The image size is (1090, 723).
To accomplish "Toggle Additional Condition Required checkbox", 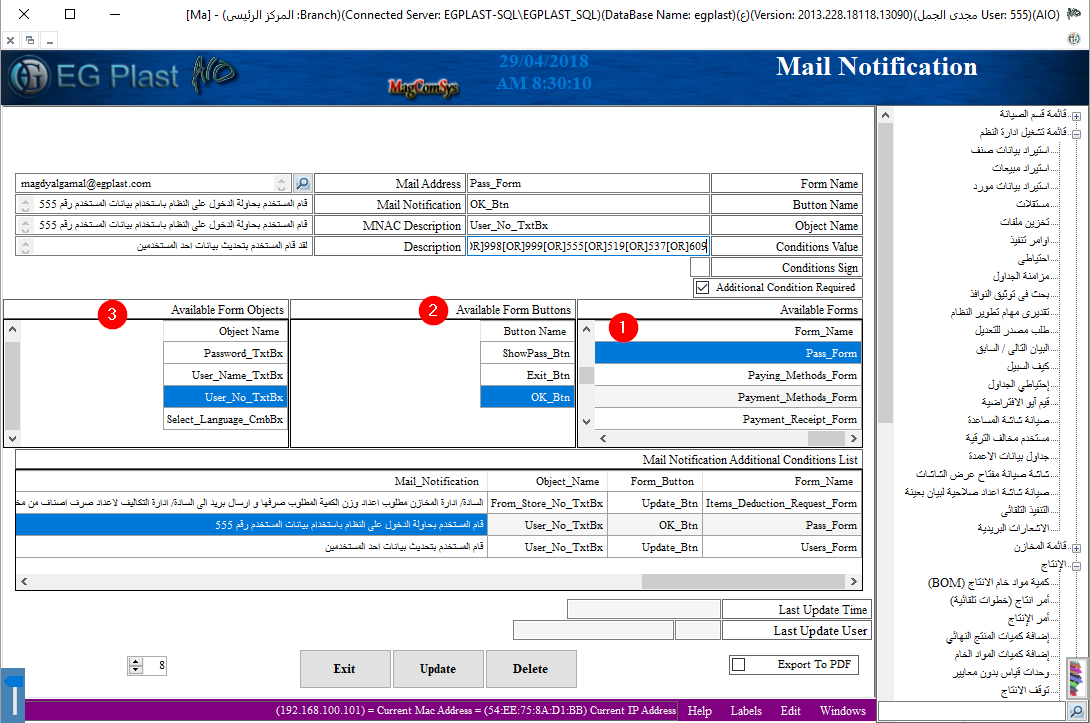I will (x=703, y=288).
